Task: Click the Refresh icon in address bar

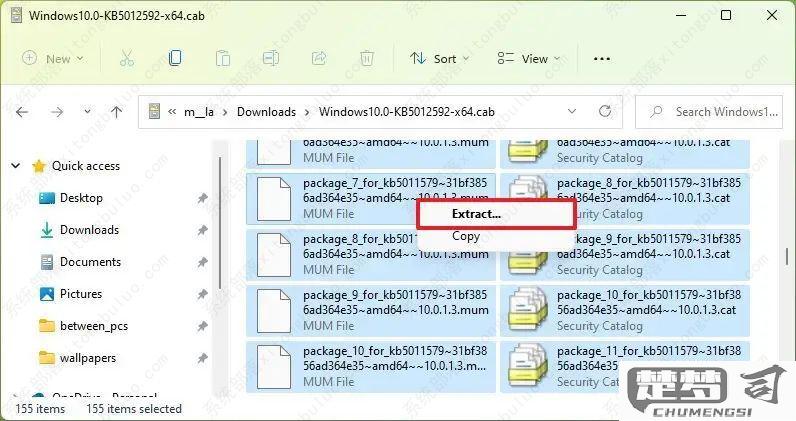Action: pos(605,111)
